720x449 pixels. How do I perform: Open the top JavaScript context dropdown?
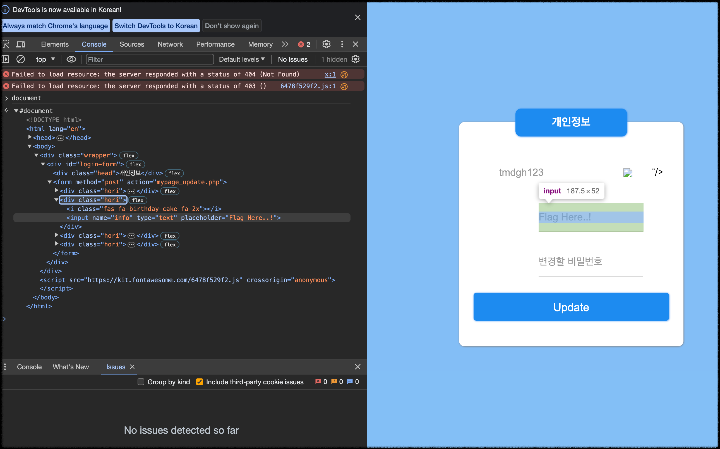[x=45, y=59]
